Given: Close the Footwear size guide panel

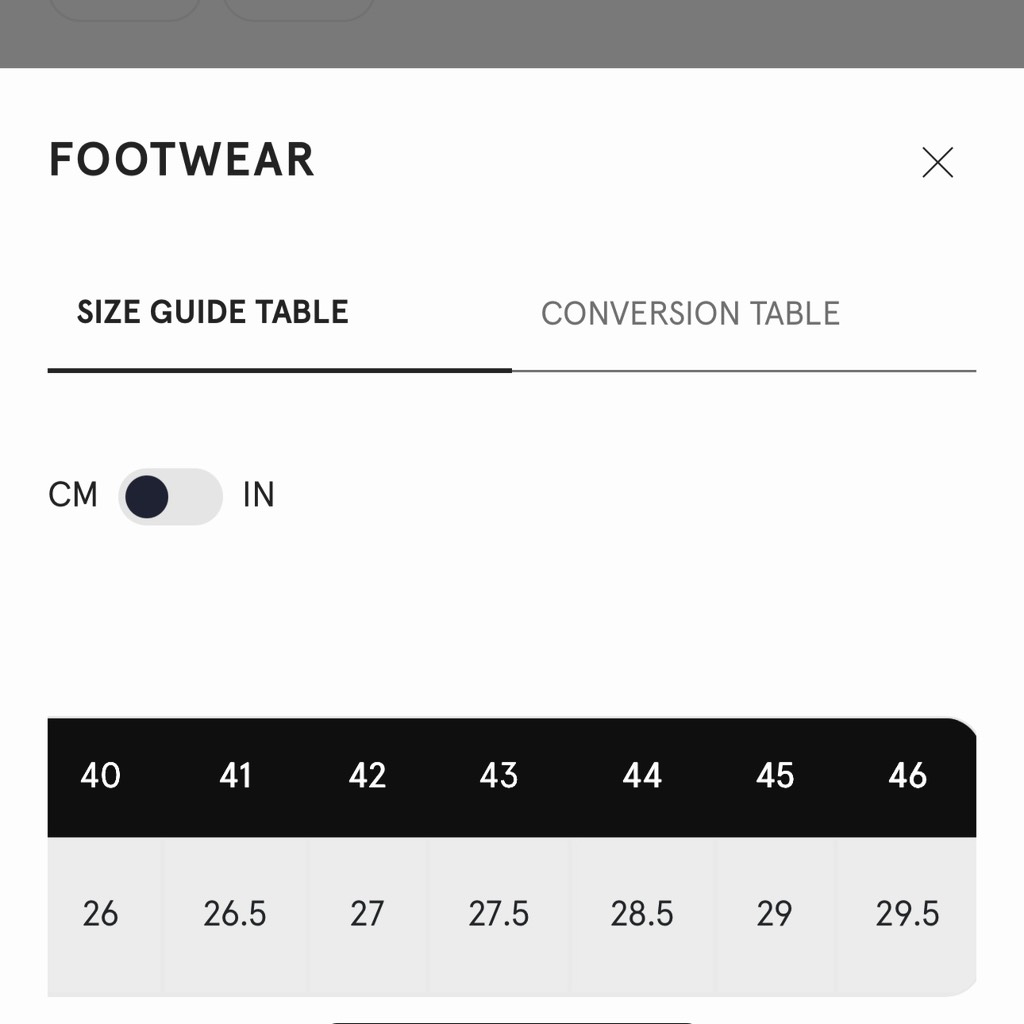Looking at the screenshot, I should tap(937, 162).
